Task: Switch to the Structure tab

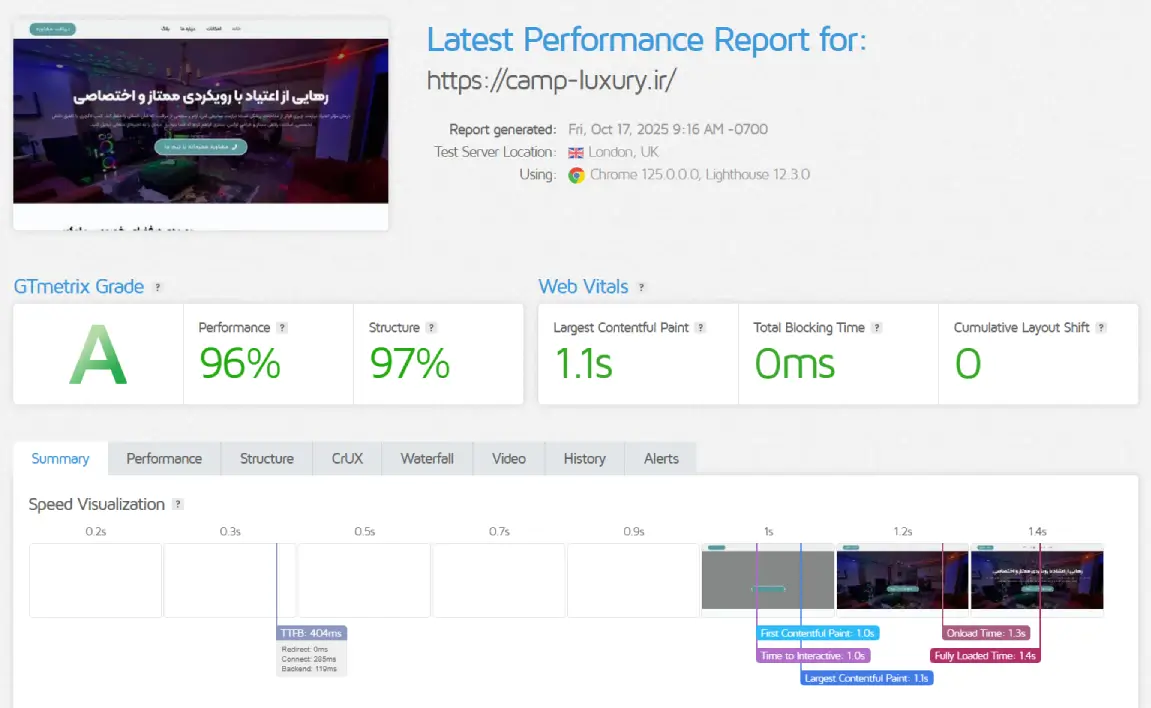Action: point(267,459)
